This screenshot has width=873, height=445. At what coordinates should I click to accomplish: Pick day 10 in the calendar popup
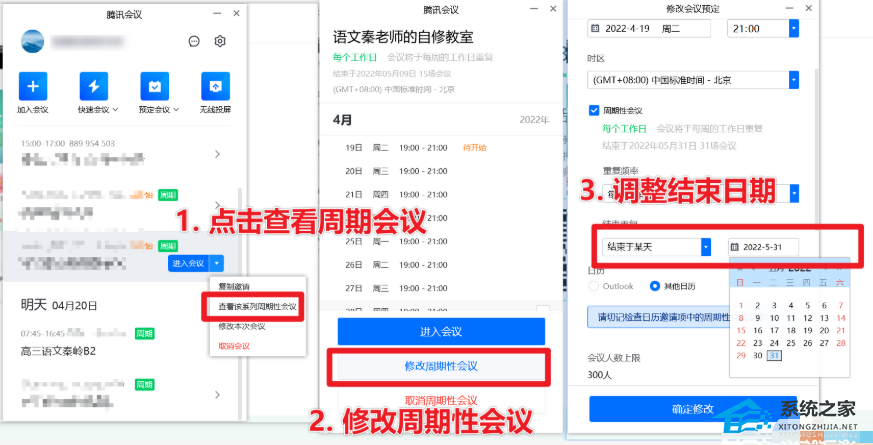(774, 318)
